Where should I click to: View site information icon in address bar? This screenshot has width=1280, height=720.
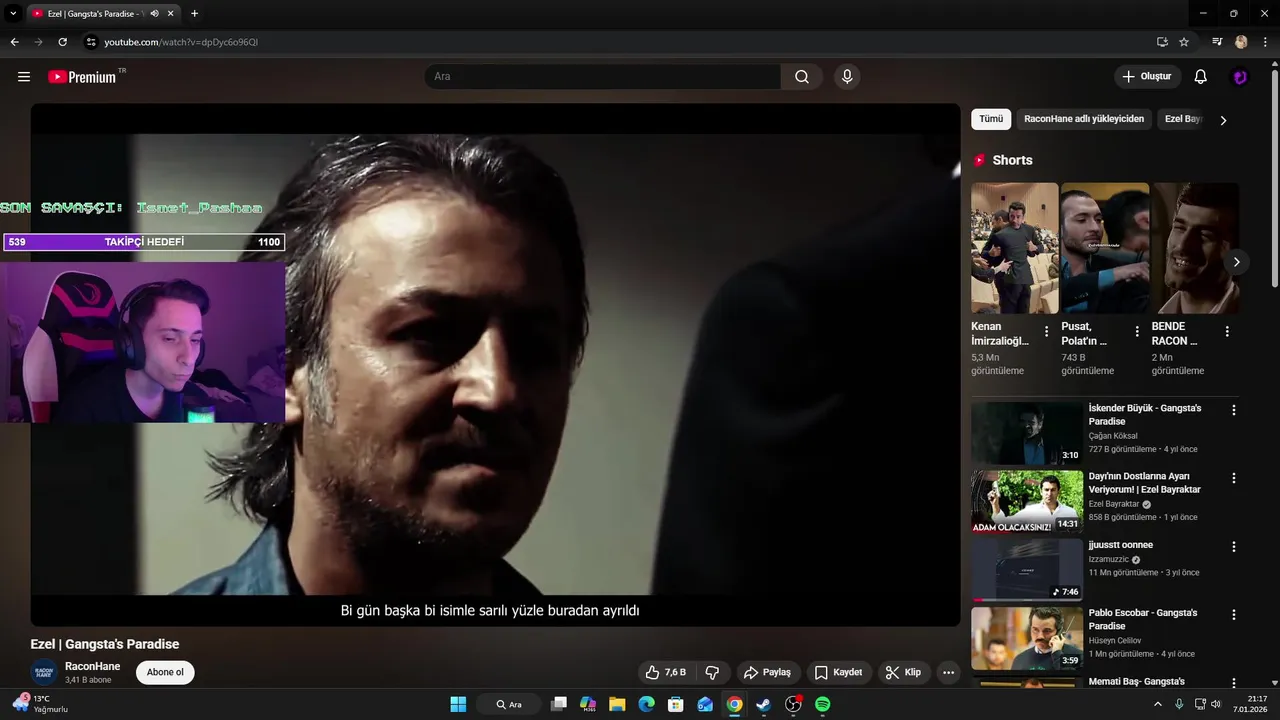coord(91,42)
